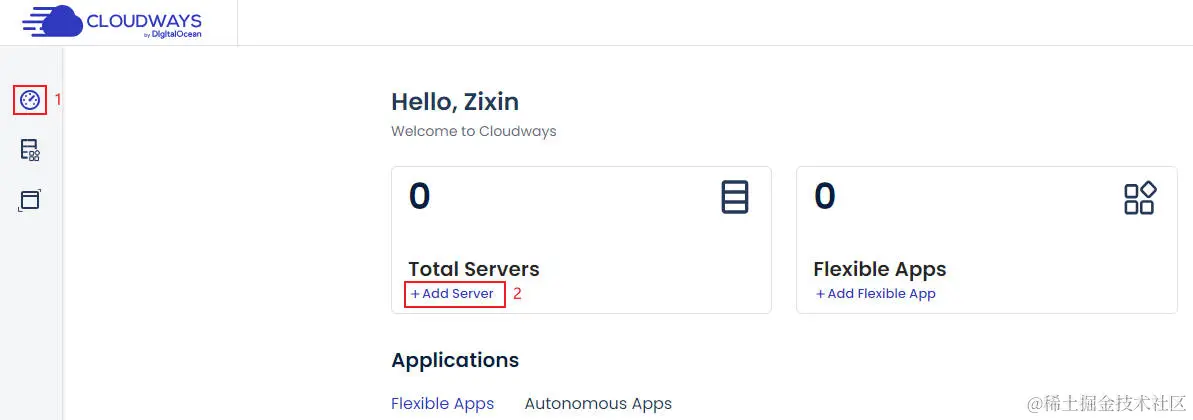This screenshot has height=420, width=1193.
Task: Switch to the Autonomous Apps tab
Action: coord(598,403)
